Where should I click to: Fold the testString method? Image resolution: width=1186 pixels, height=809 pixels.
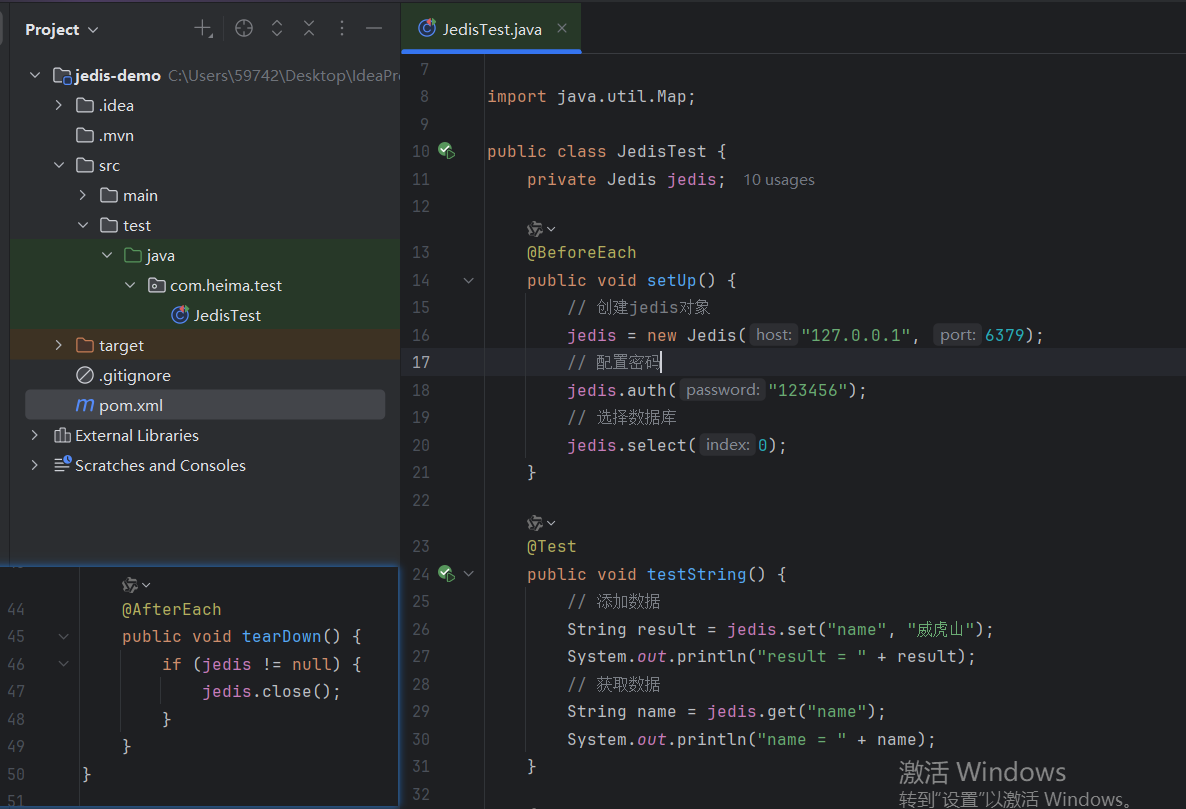pyautogui.click(x=469, y=574)
